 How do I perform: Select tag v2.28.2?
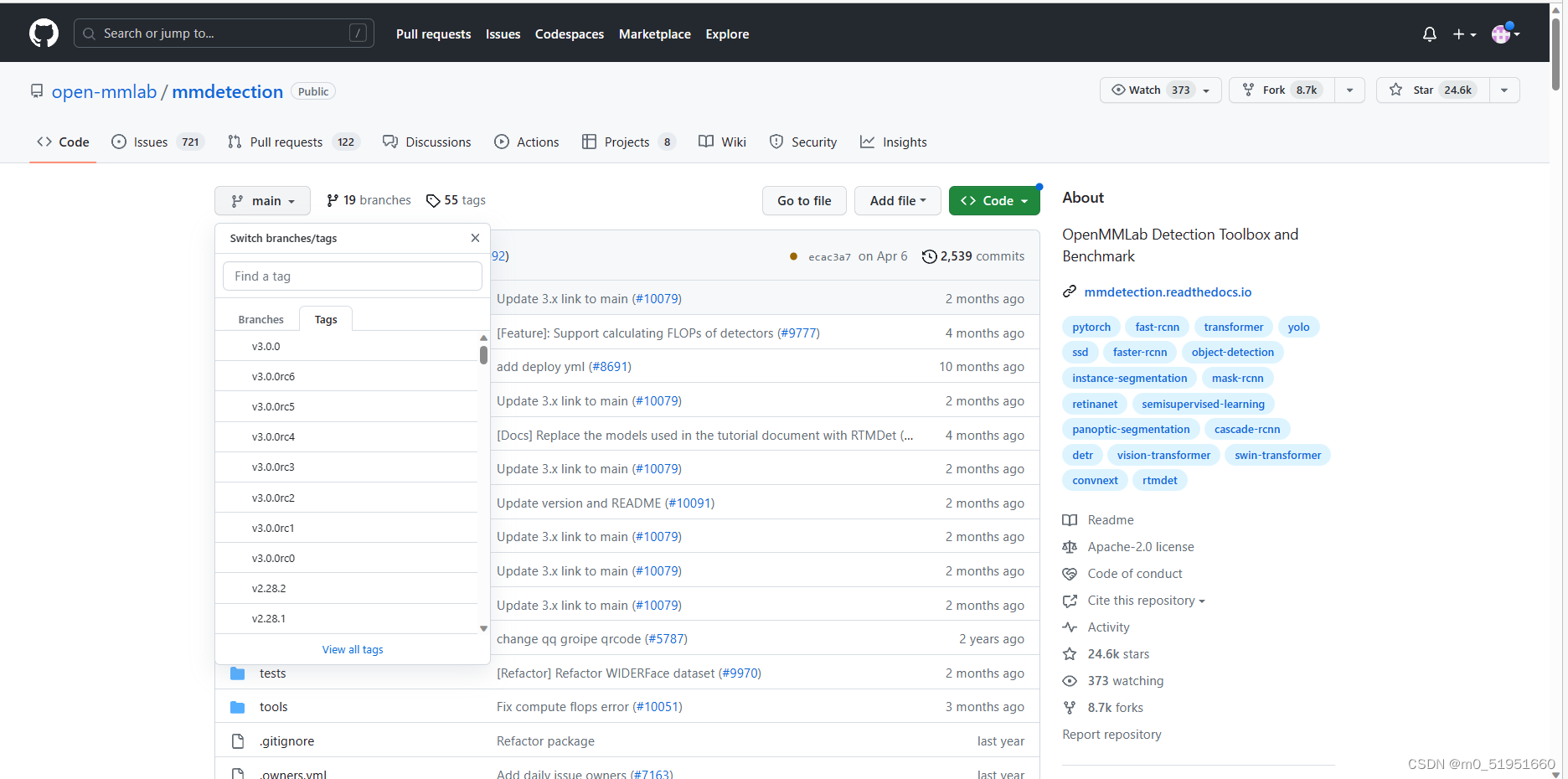pos(346,588)
